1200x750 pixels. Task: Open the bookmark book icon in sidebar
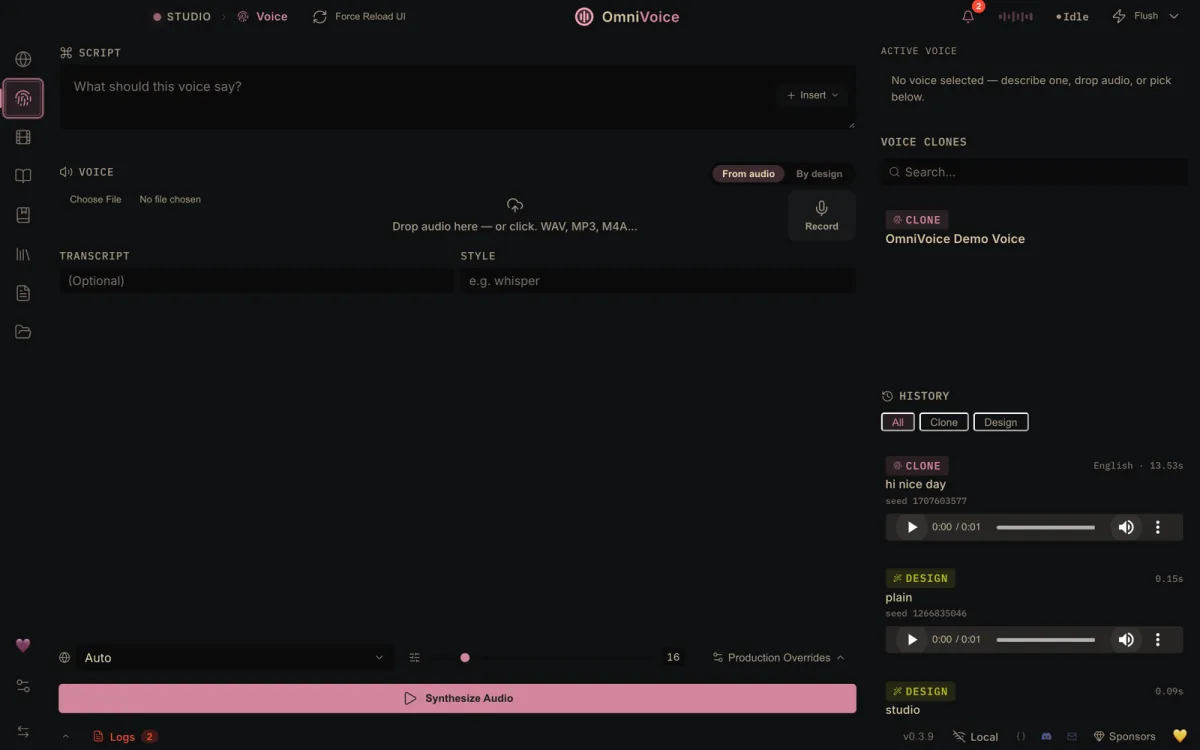click(23, 215)
